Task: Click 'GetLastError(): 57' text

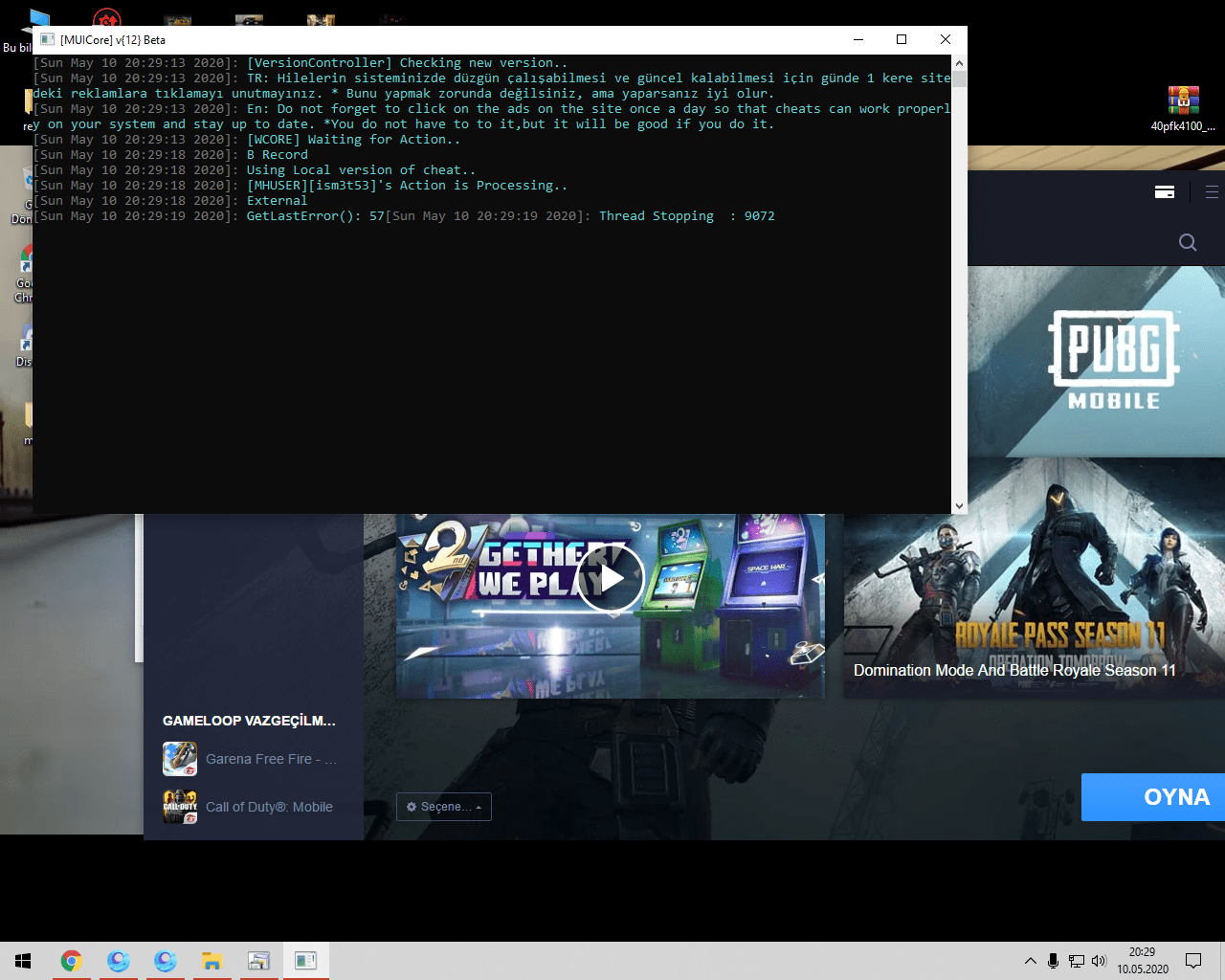Action: click(316, 216)
